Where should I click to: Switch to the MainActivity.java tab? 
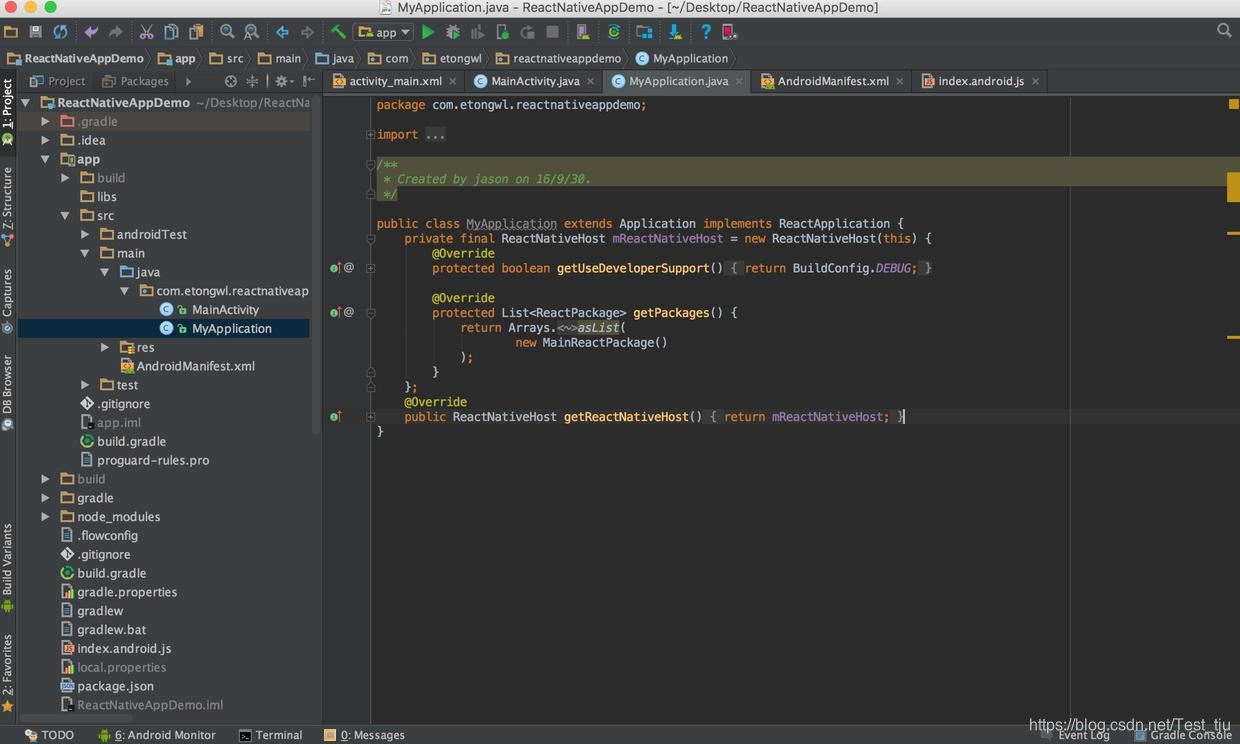(534, 81)
